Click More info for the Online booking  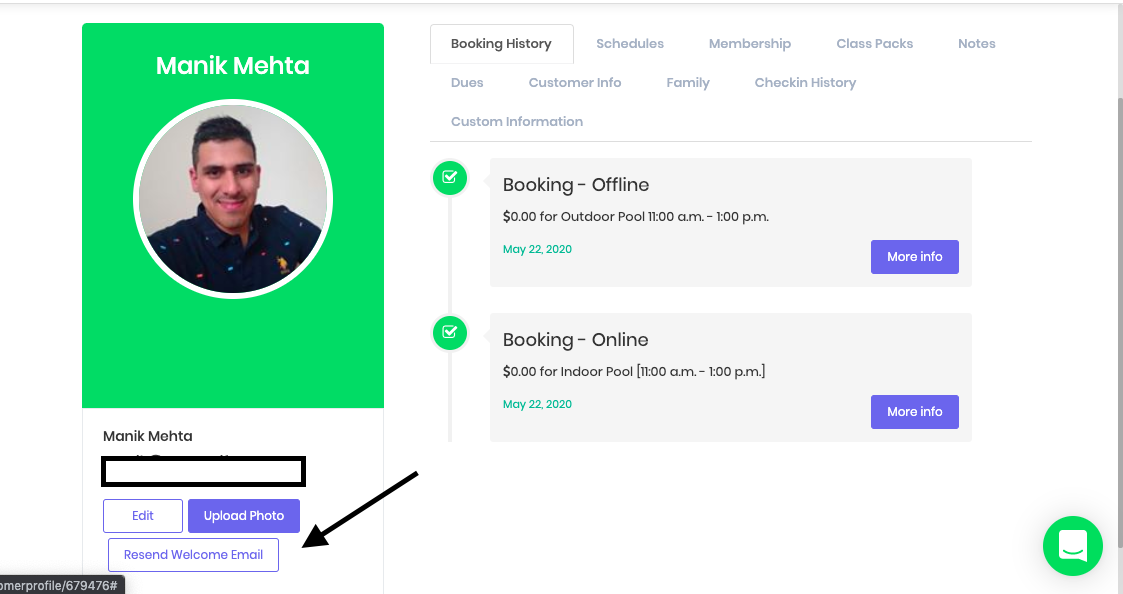[914, 412]
